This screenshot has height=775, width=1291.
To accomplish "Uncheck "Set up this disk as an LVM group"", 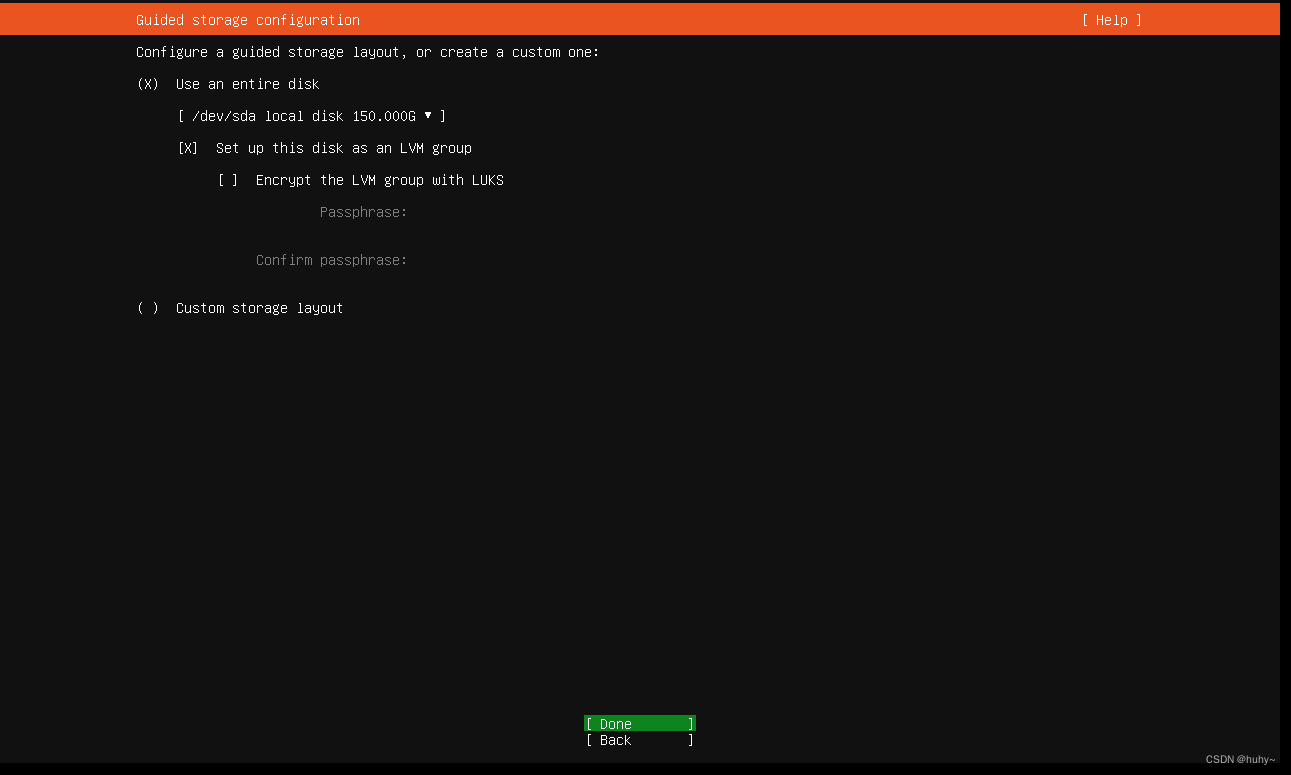I will pyautogui.click(x=188, y=148).
